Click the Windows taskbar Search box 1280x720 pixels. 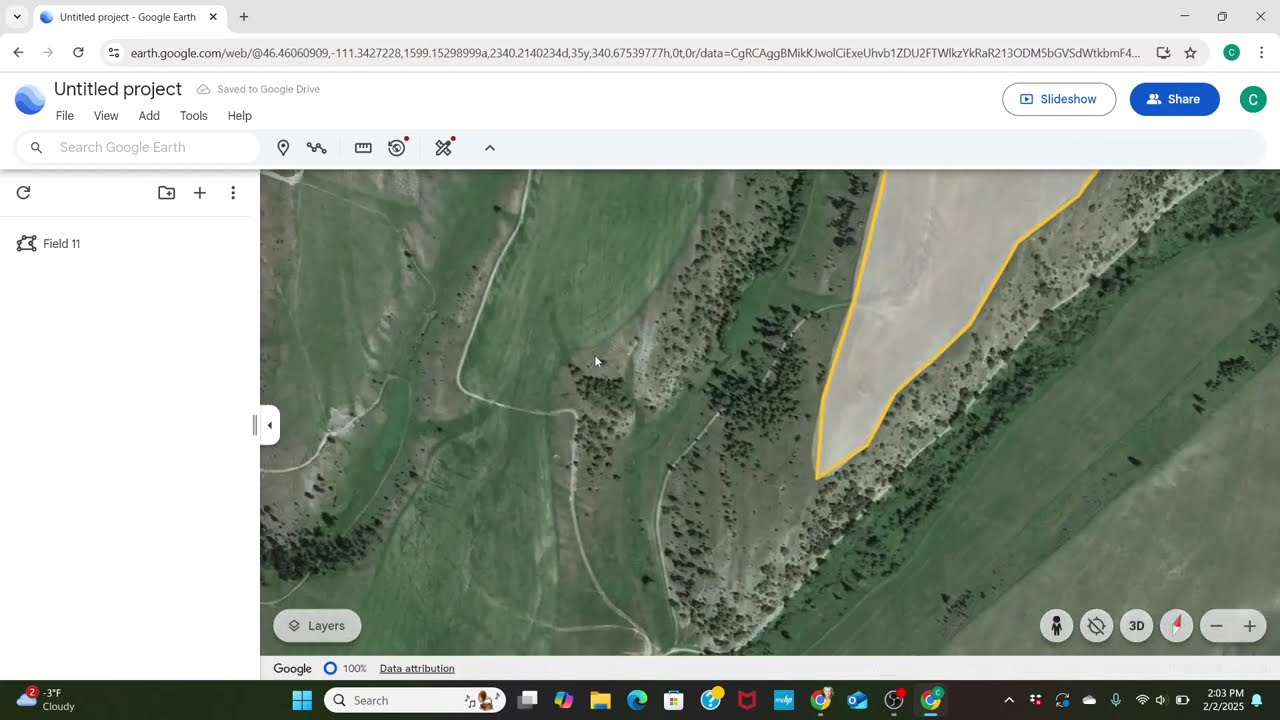[415, 700]
